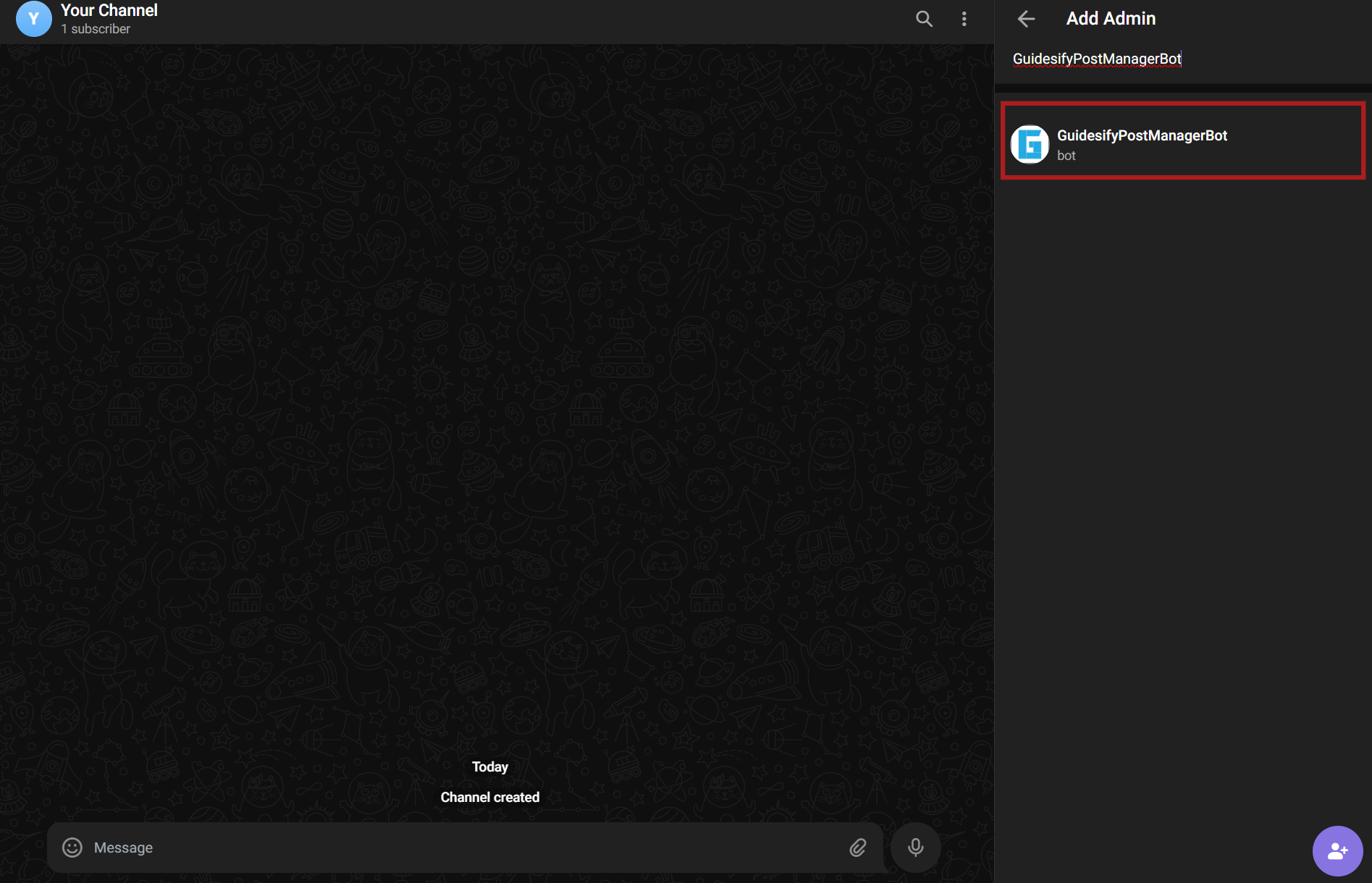Image resolution: width=1372 pixels, height=883 pixels.
Task: Click the 1 subscriber label
Action: tap(96, 29)
